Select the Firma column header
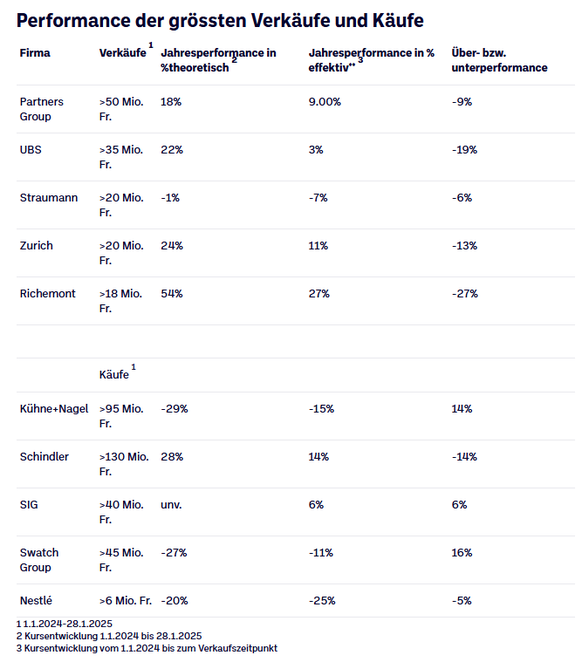 point(35,53)
